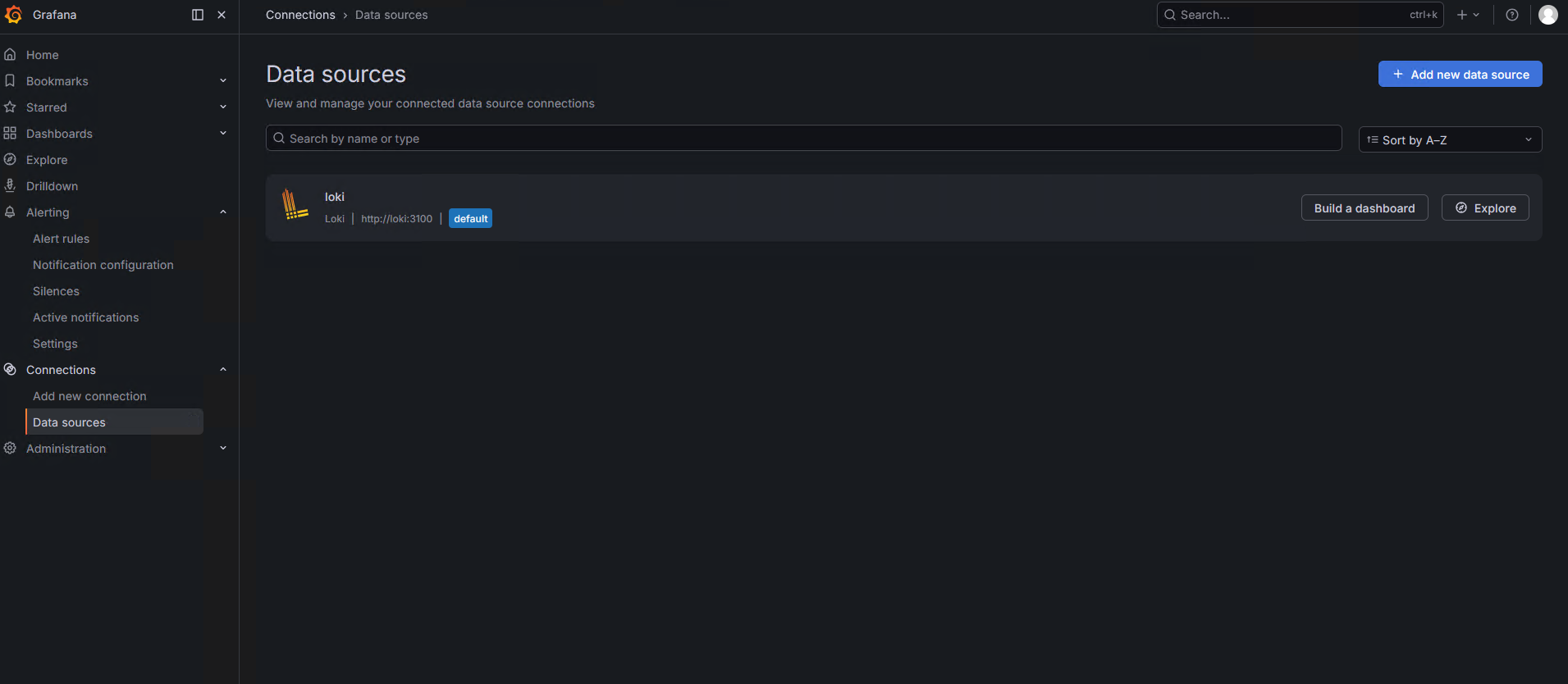Click the Starred star icon

pyautogui.click(x=10, y=107)
